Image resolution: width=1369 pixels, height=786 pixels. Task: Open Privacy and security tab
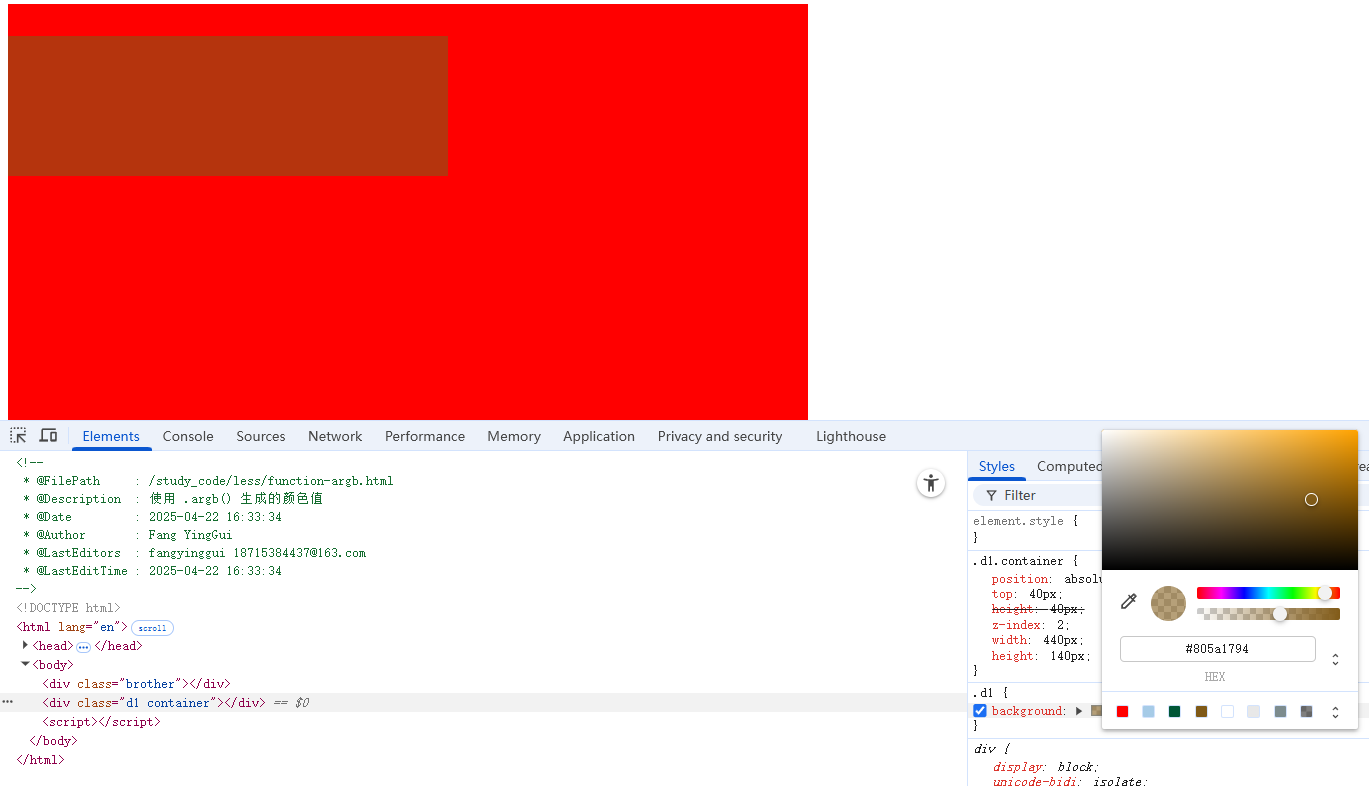[x=720, y=436]
